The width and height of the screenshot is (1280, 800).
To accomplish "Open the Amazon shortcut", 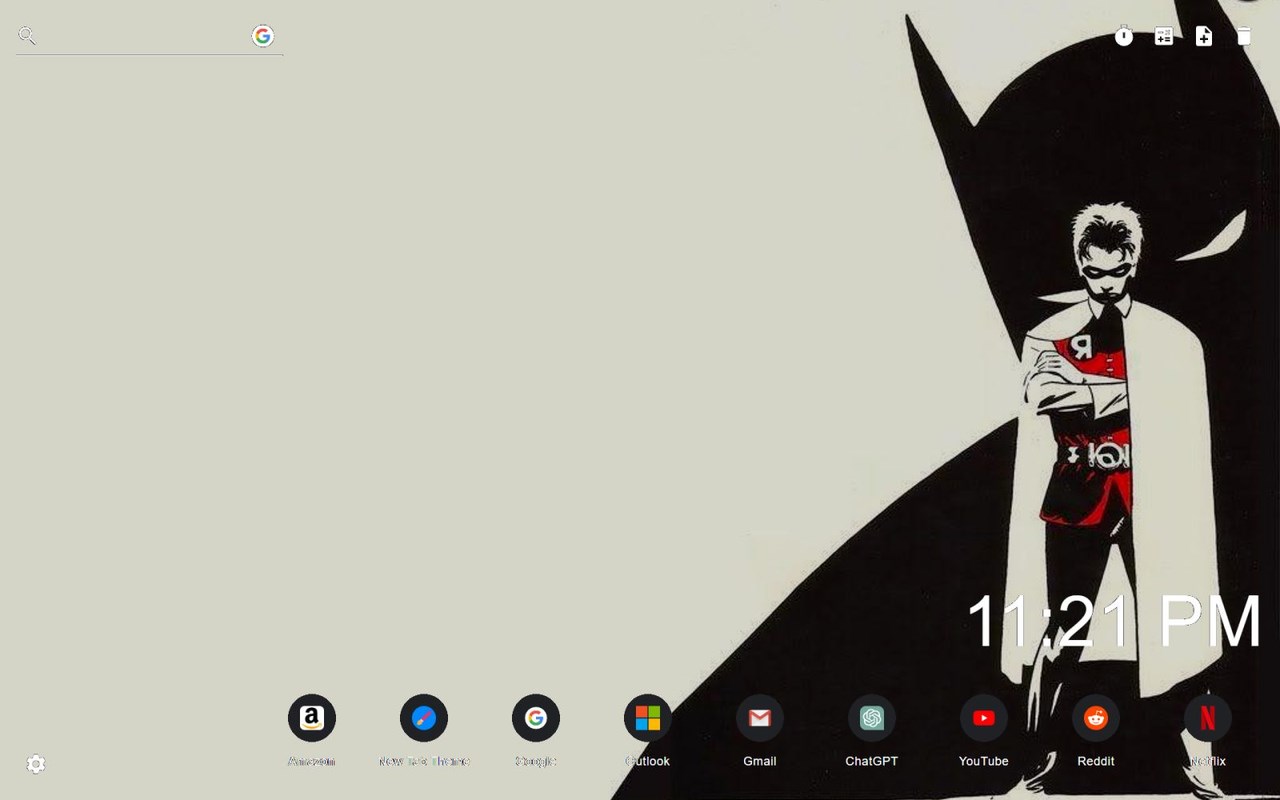I will [312, 718].
